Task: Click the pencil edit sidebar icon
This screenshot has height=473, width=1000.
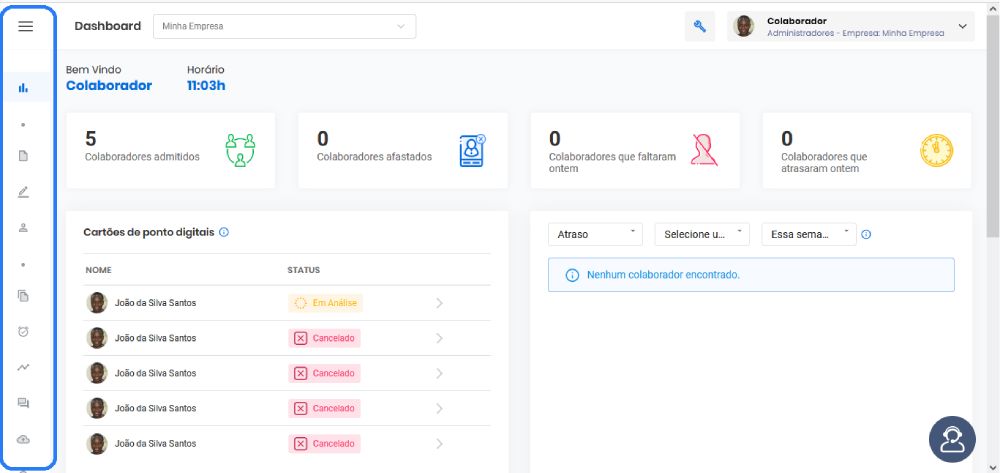Action: 24,192
